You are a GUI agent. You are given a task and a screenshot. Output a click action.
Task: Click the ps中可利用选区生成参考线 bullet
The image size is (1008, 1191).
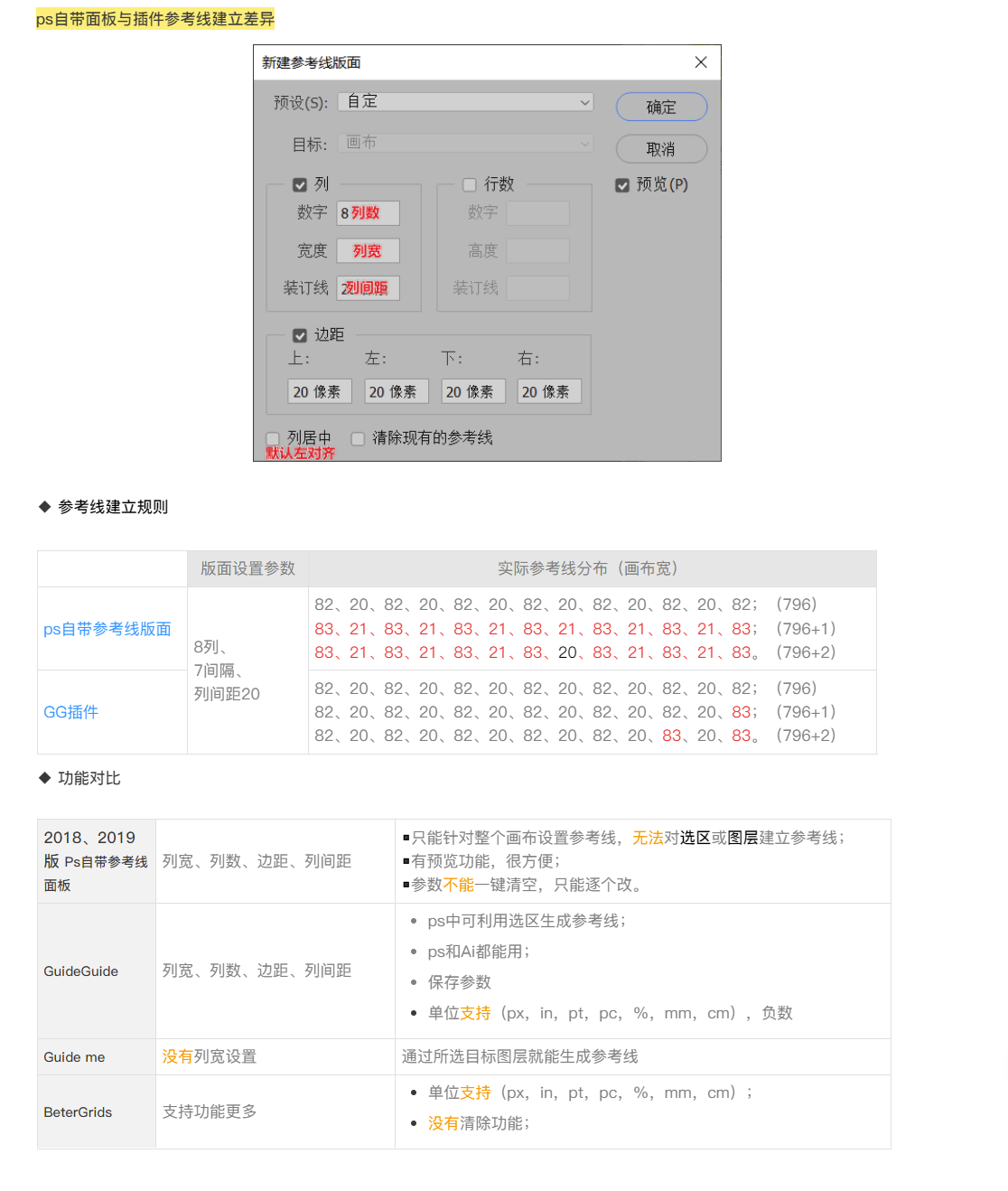[x=527, y=921]
